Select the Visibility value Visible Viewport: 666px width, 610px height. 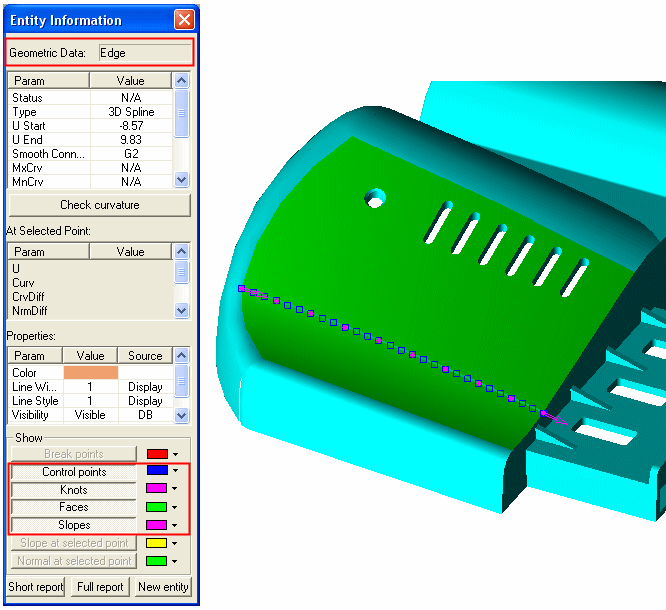[90, 415]
